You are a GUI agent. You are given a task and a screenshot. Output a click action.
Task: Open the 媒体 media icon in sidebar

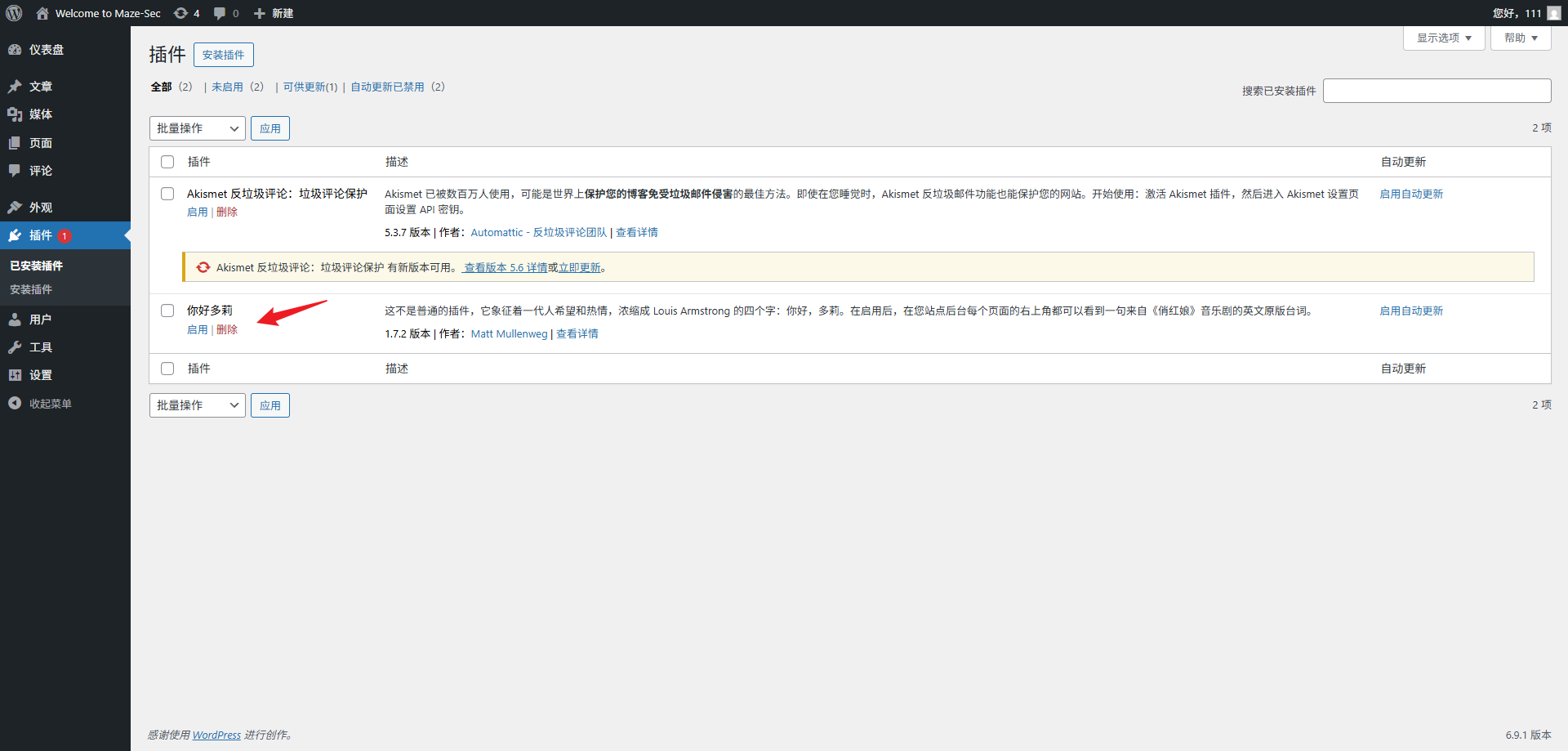point(15,114)
